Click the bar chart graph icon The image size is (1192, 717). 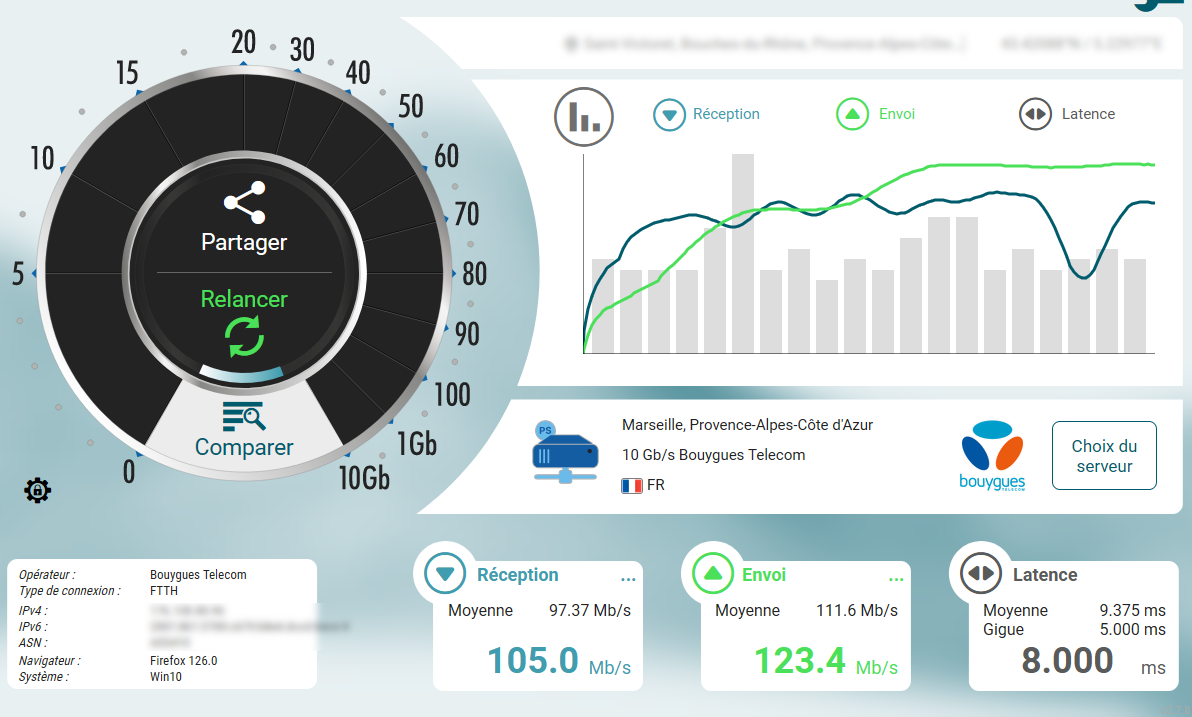tap(584, 117)
